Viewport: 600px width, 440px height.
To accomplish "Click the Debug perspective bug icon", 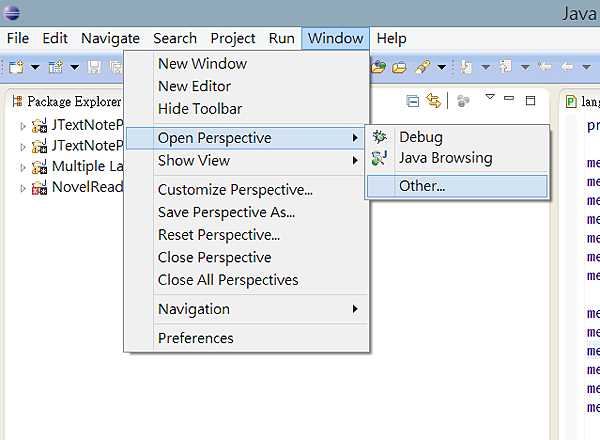I will click(x=380, y=137).
